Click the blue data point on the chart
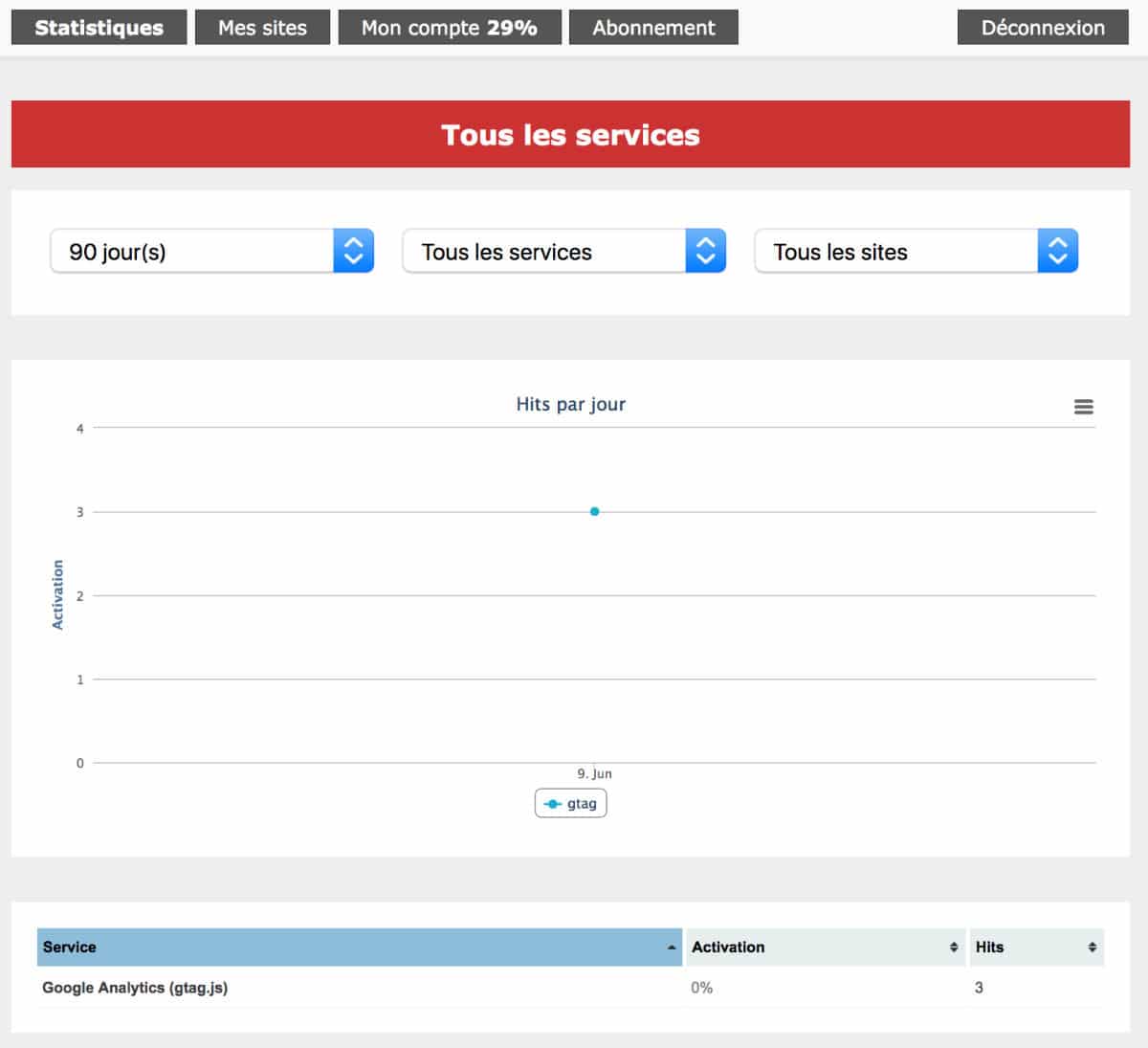The image size is (1148, 1048). tap(594, 511)
